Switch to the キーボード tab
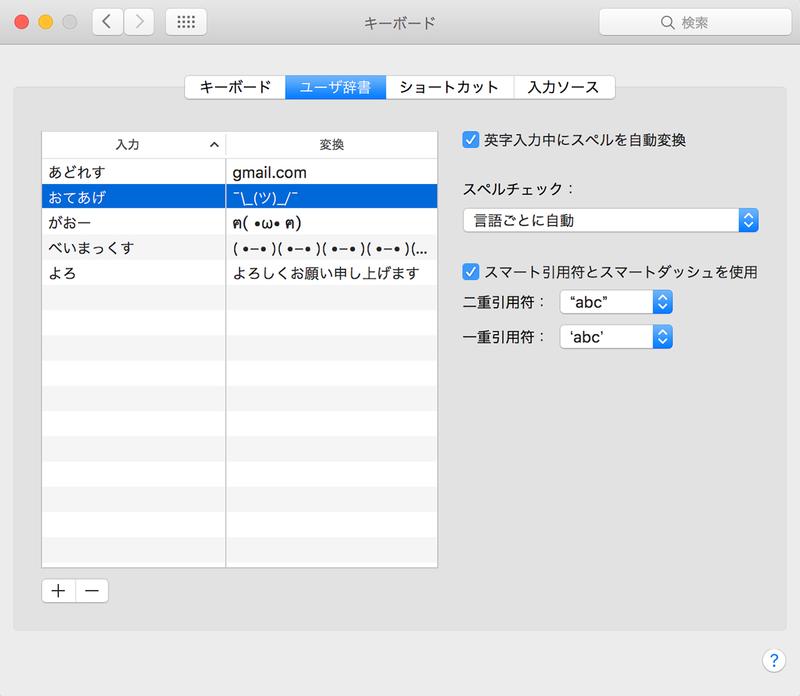 235,87
